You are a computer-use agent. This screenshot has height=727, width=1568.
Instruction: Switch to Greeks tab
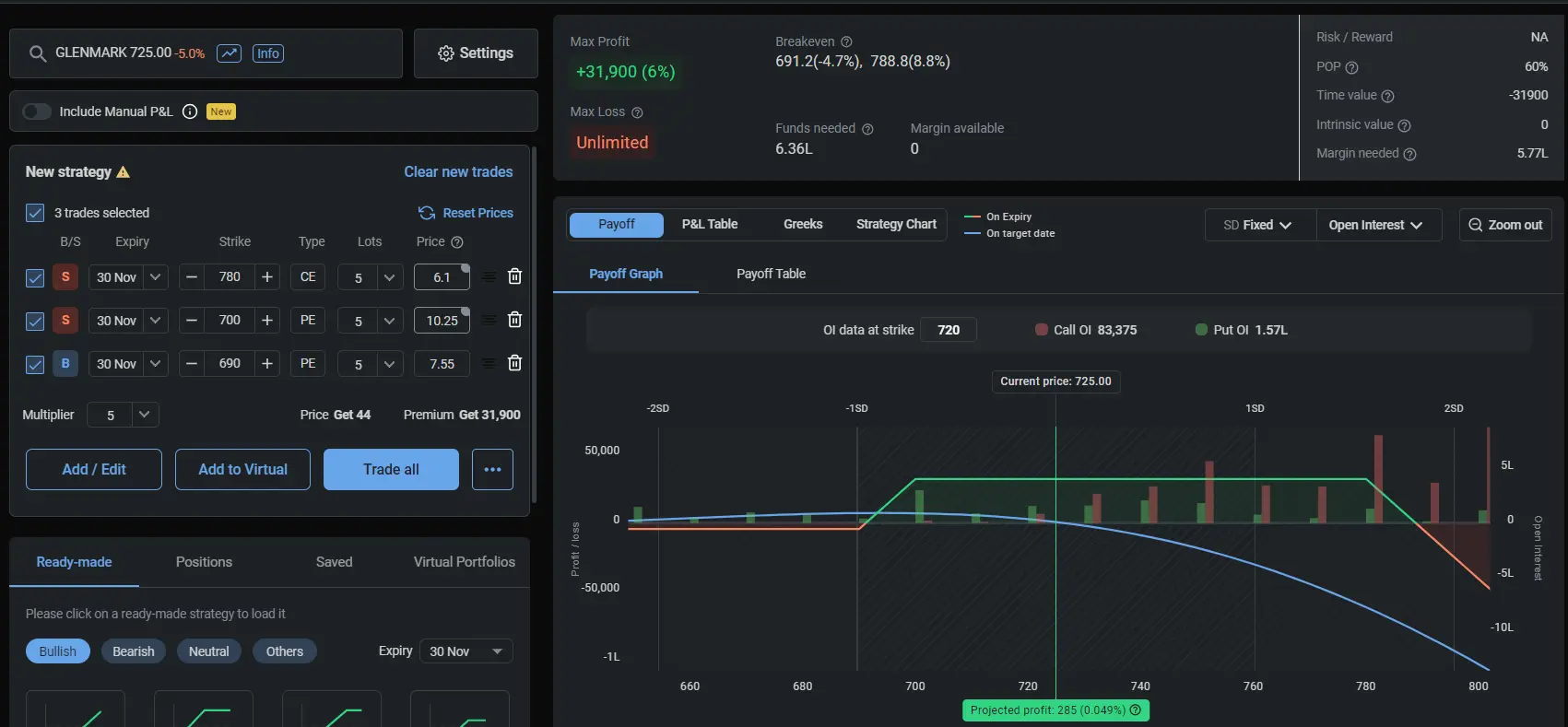click(803, 224)
